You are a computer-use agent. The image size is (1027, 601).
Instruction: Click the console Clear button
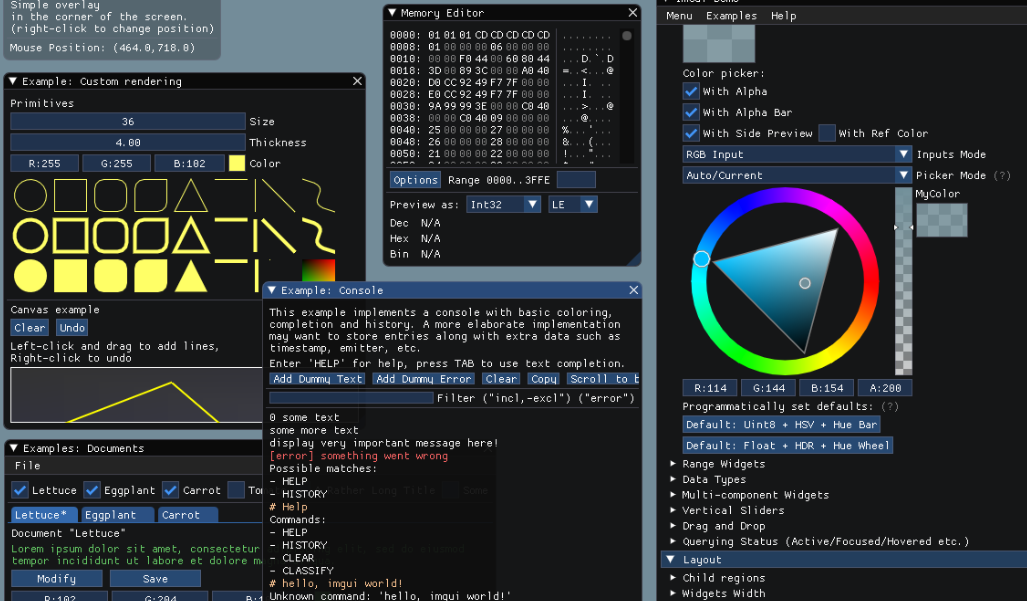(x=501, y=379)
